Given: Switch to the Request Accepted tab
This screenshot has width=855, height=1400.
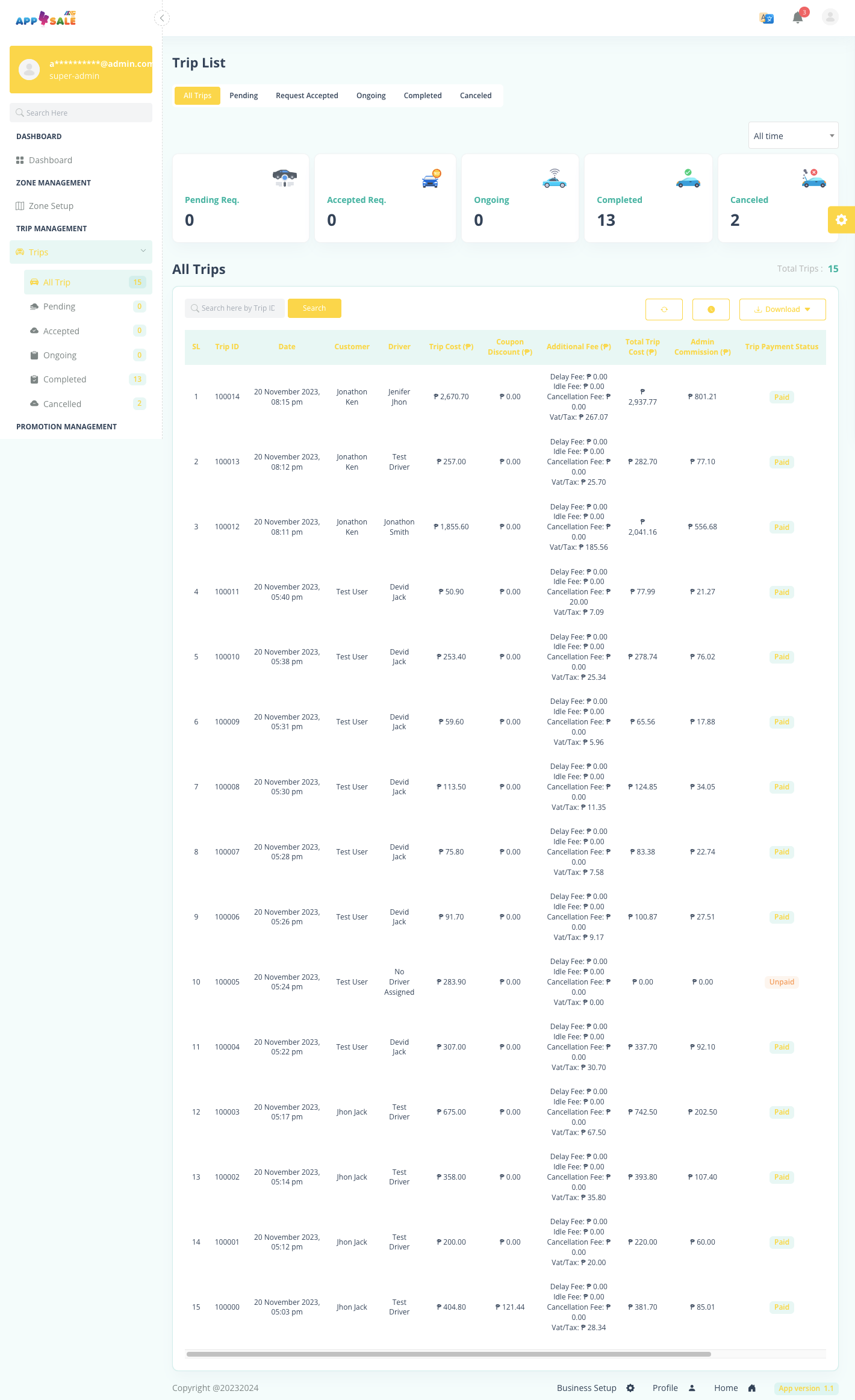Looking at the screenshot, I should click(307, 96).
